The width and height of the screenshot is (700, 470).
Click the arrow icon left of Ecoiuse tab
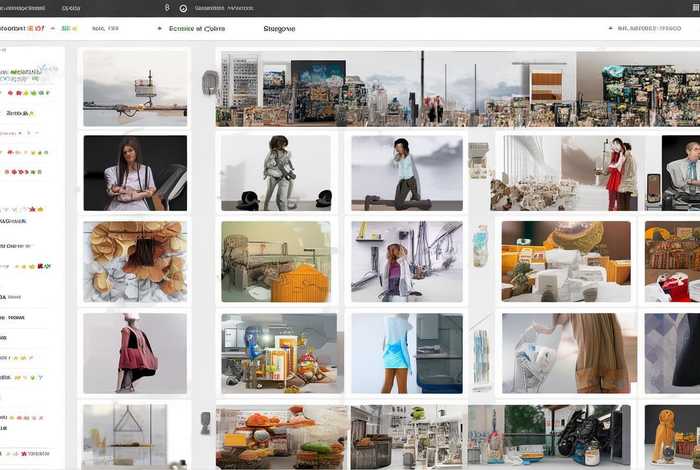pyautogui.click(x=159, y=29)
